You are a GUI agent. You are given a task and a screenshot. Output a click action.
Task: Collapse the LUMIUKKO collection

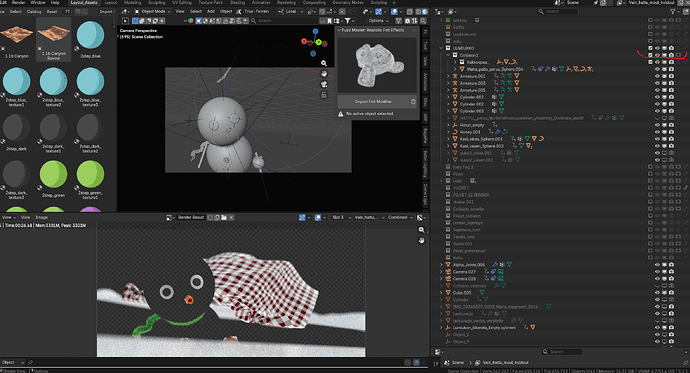(441, 48)
